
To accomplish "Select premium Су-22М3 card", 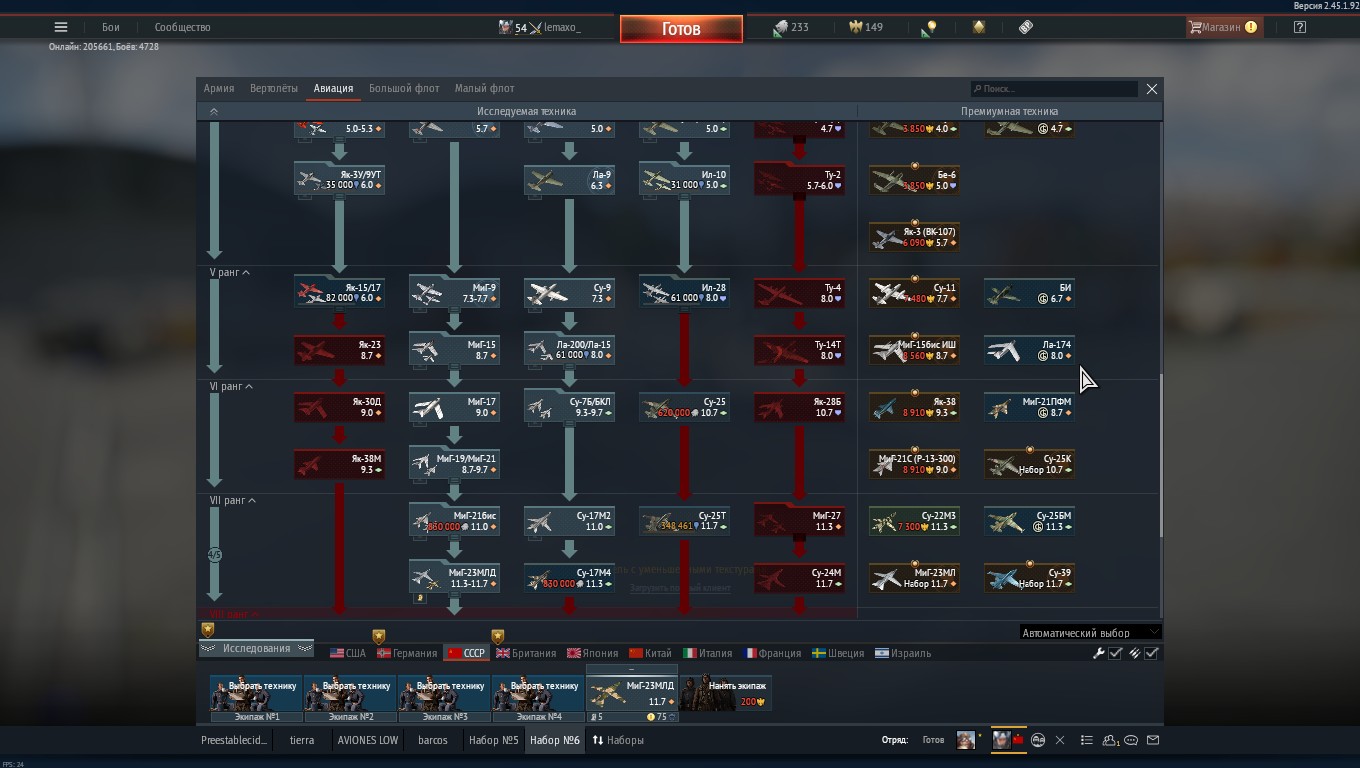I will point(914,520).
